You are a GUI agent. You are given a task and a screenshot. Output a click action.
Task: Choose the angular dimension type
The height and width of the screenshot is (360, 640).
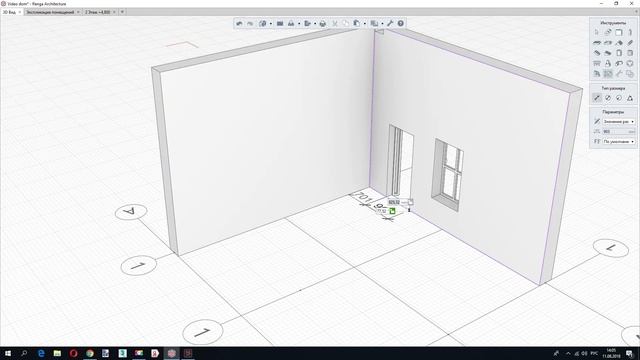pyautogui.click(x=630, y=98)
